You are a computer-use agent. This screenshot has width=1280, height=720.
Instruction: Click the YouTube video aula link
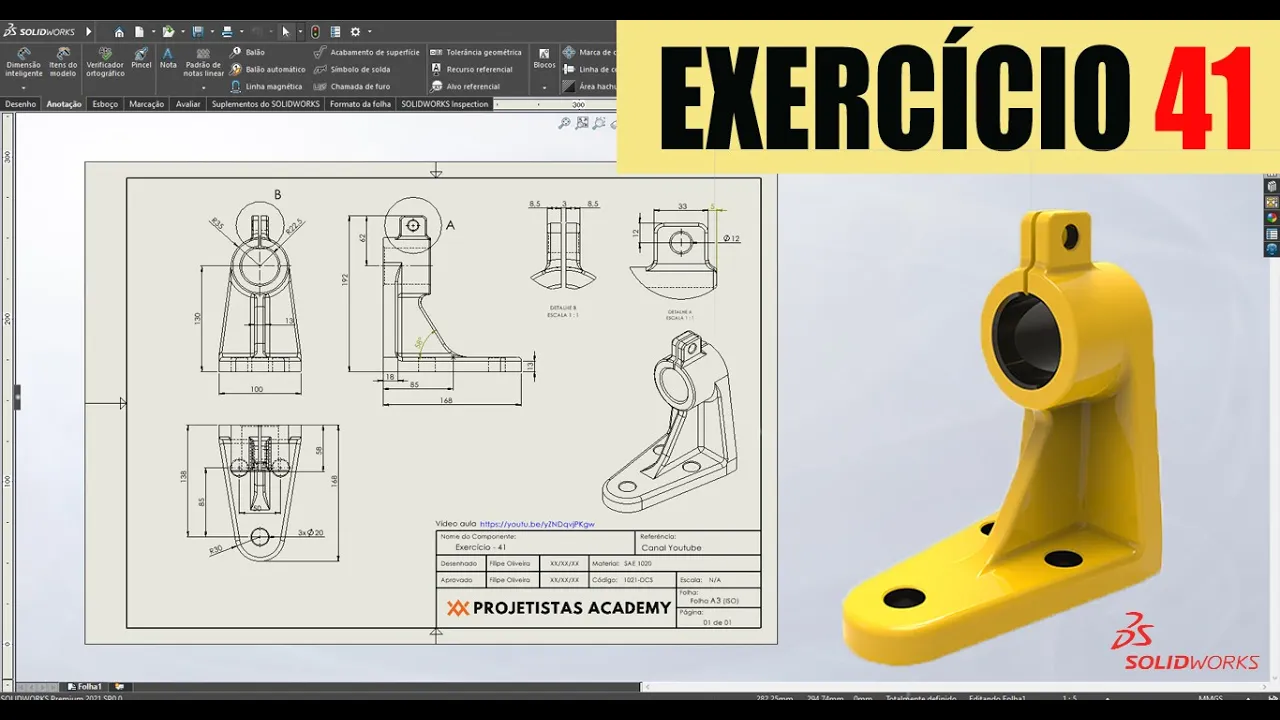pos(537,523)
